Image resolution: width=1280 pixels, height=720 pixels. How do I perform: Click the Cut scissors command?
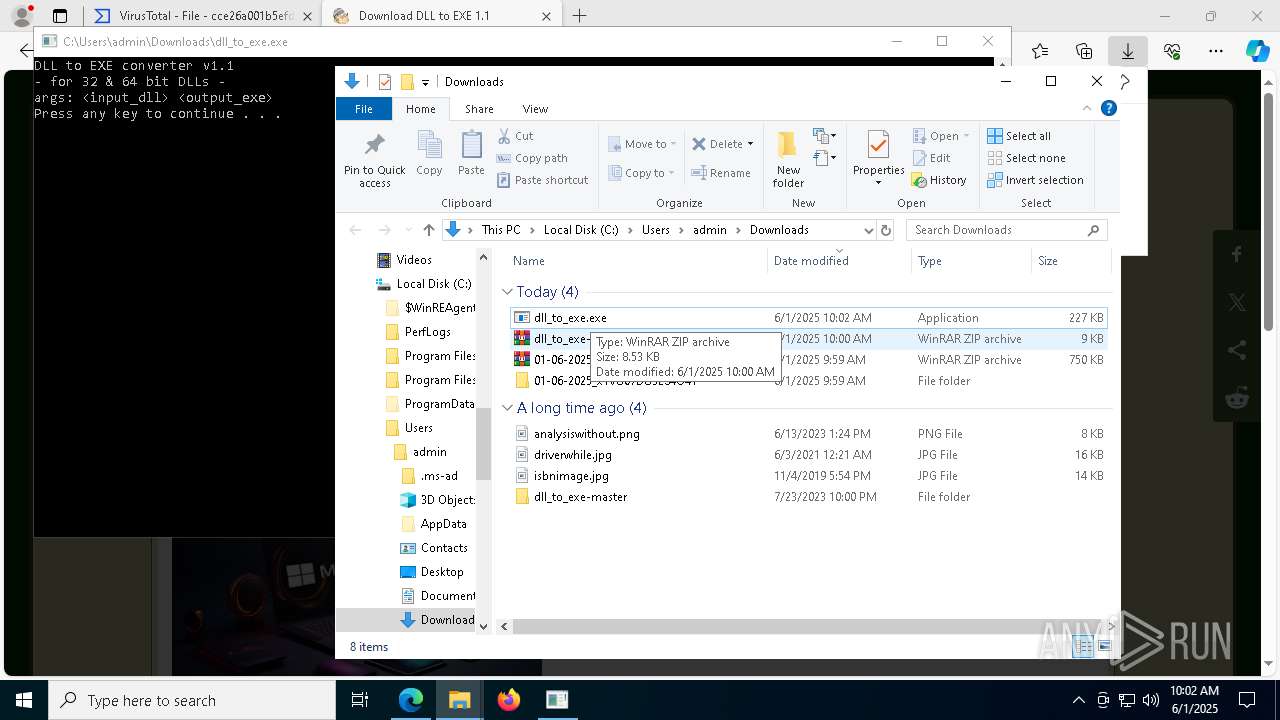pyautogui.click(x=516, y=136)
